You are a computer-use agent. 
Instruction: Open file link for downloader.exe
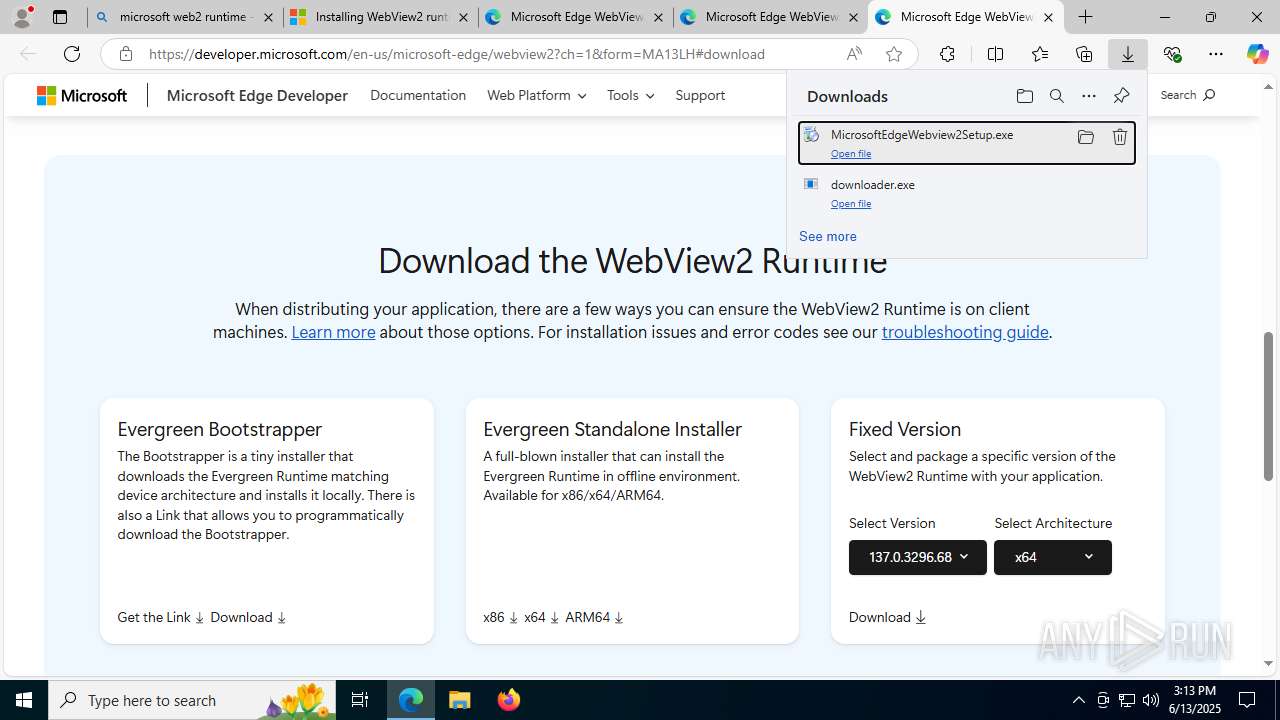pyautogui.click(x=851, y=203)
